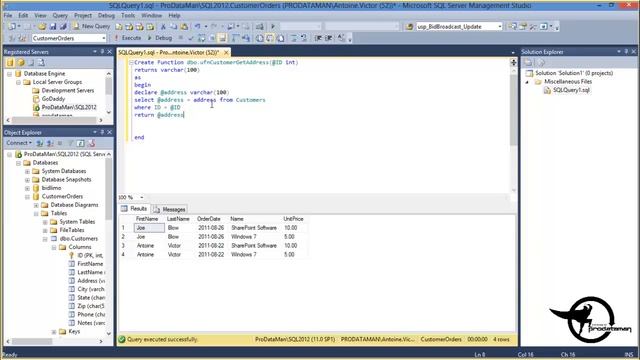Select the Results tab
This screenshot has width=640, height=360.
134,209
